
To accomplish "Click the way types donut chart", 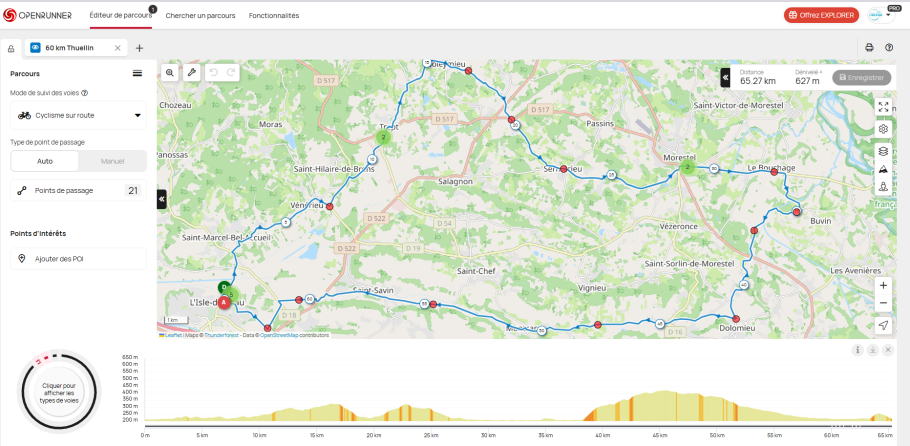I will pyautogui.click(x=58, y=391).
